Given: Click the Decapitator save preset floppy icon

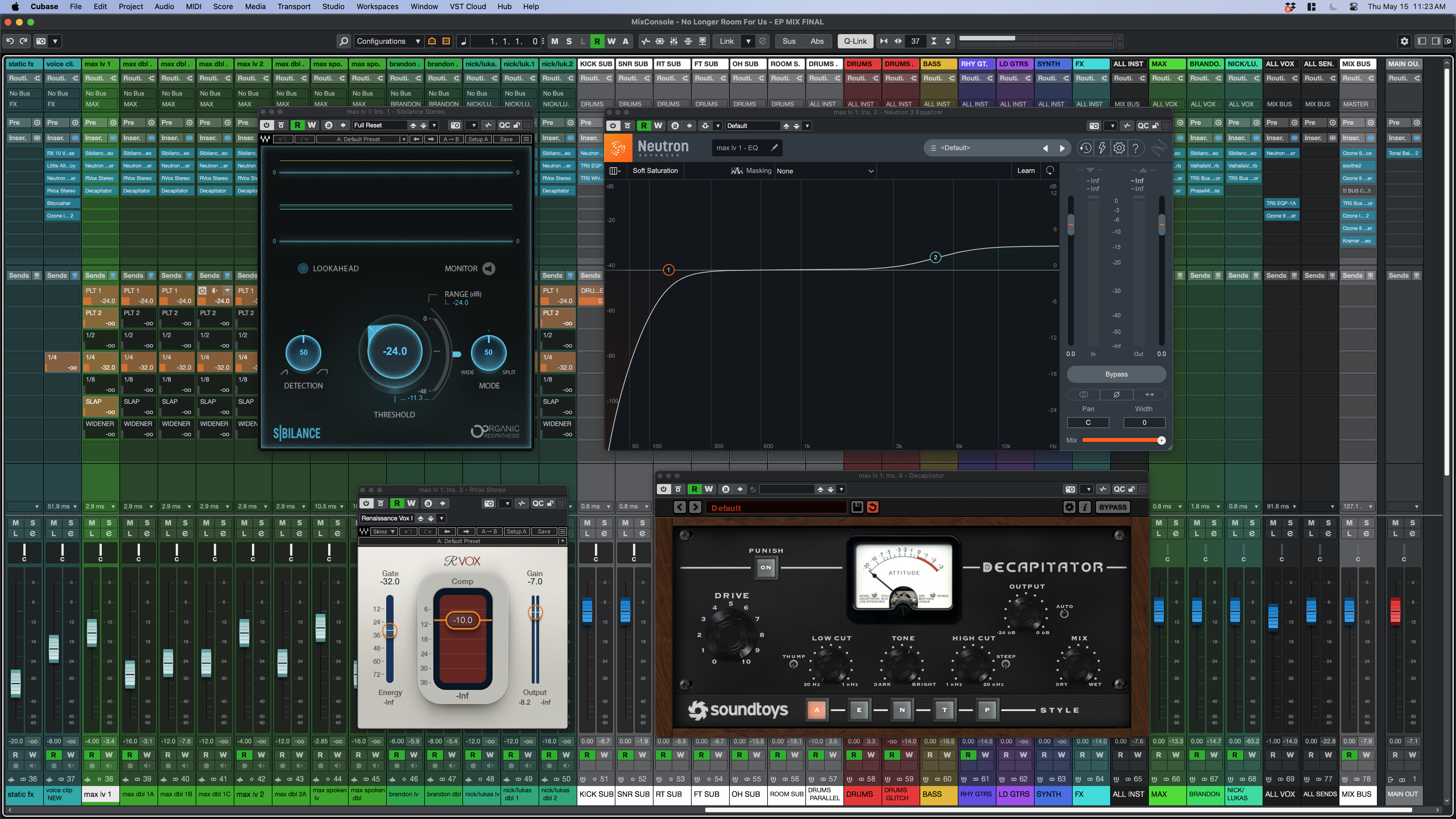Looking at the screenshot, I should [857, 507].
